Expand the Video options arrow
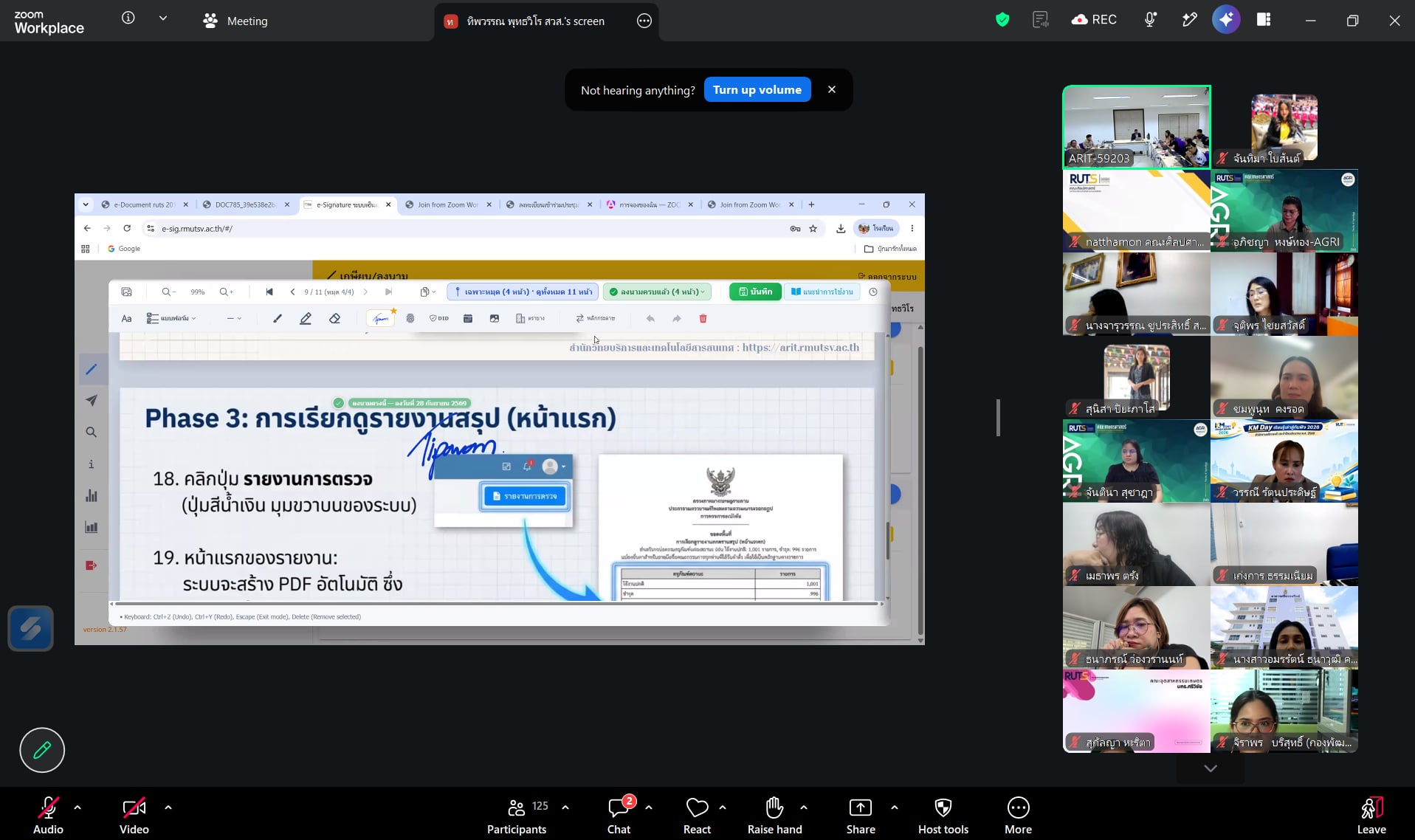Viewport: 1415px width, 840px height. 168,808
